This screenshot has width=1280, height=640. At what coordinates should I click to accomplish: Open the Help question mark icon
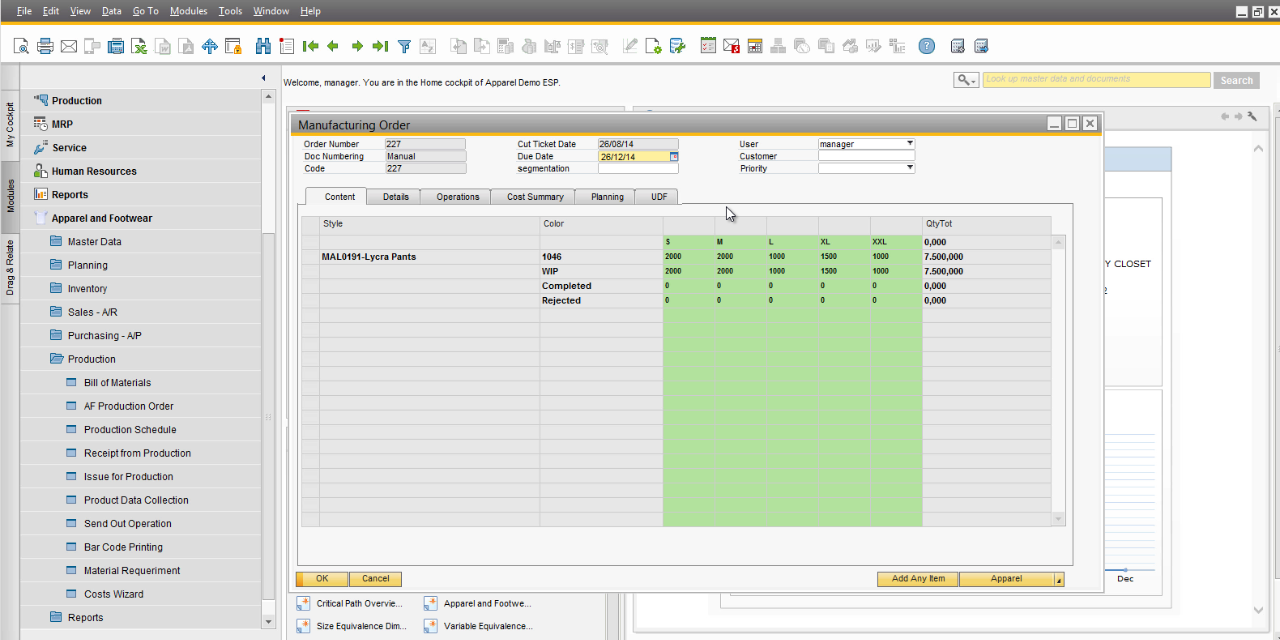[x=927, y=46]
